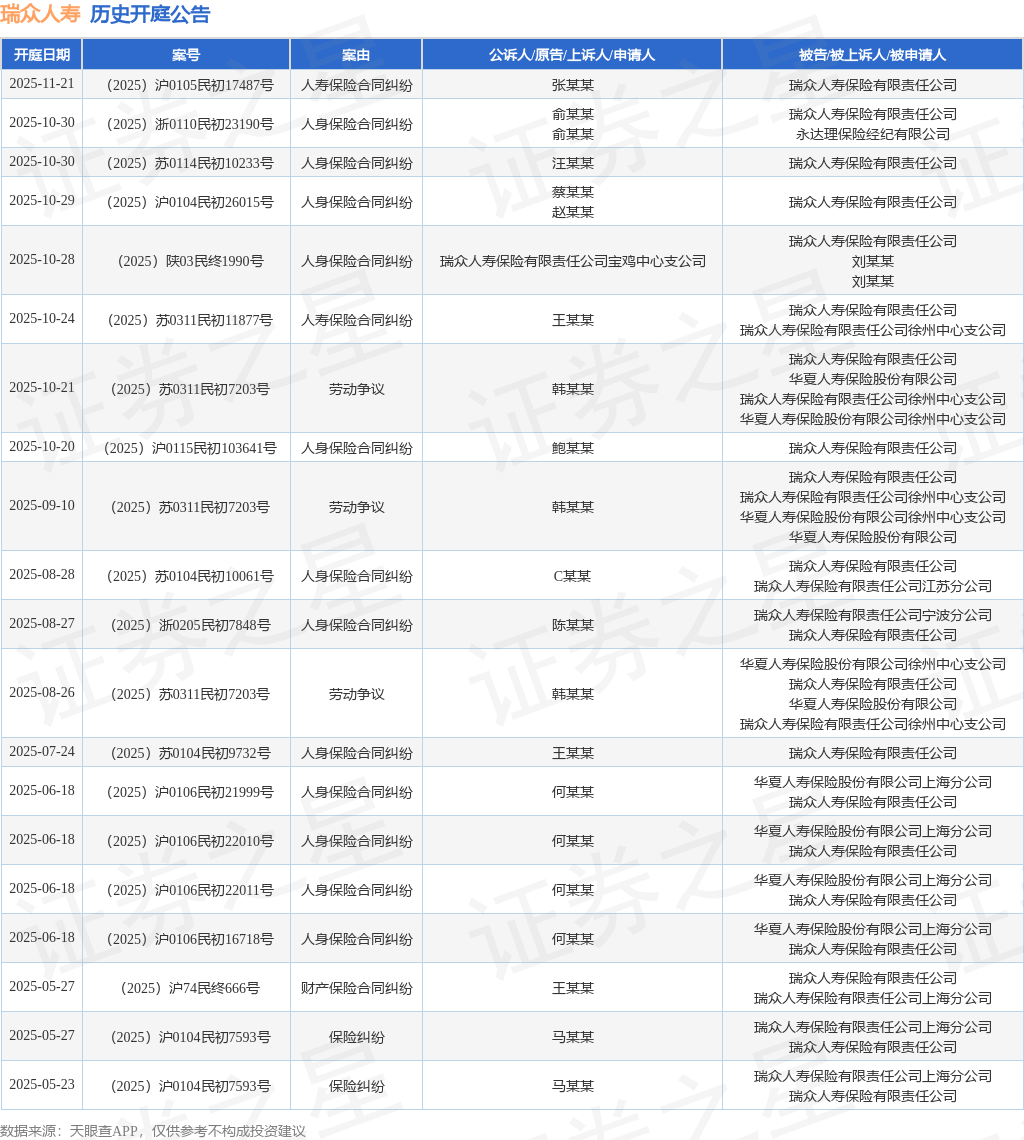Click the date cell 2025-10-28
The image size is (1024, 1140).
(41, 260)
